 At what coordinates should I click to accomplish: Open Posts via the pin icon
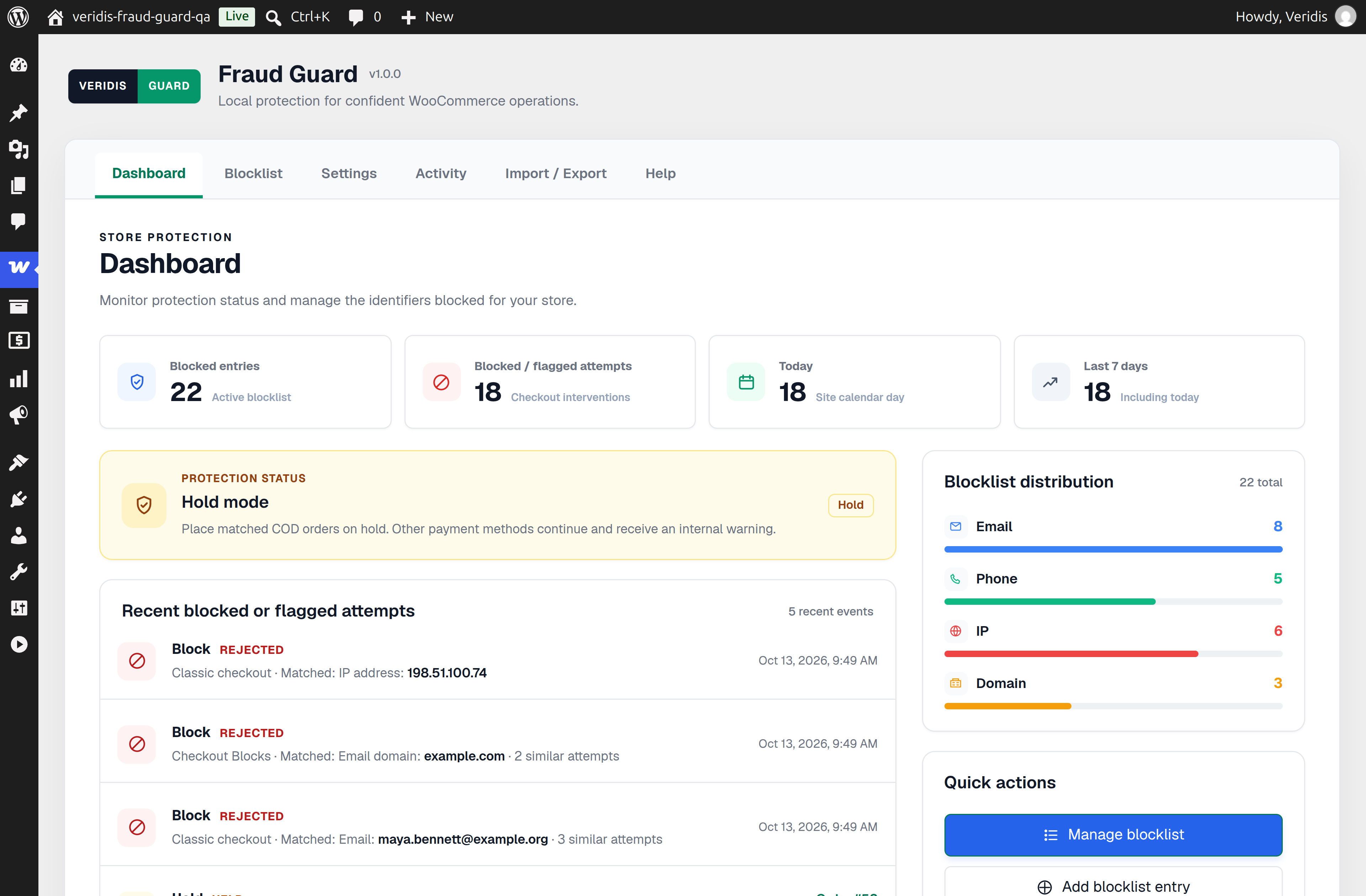pyautogui.click(x=18, y=113)
